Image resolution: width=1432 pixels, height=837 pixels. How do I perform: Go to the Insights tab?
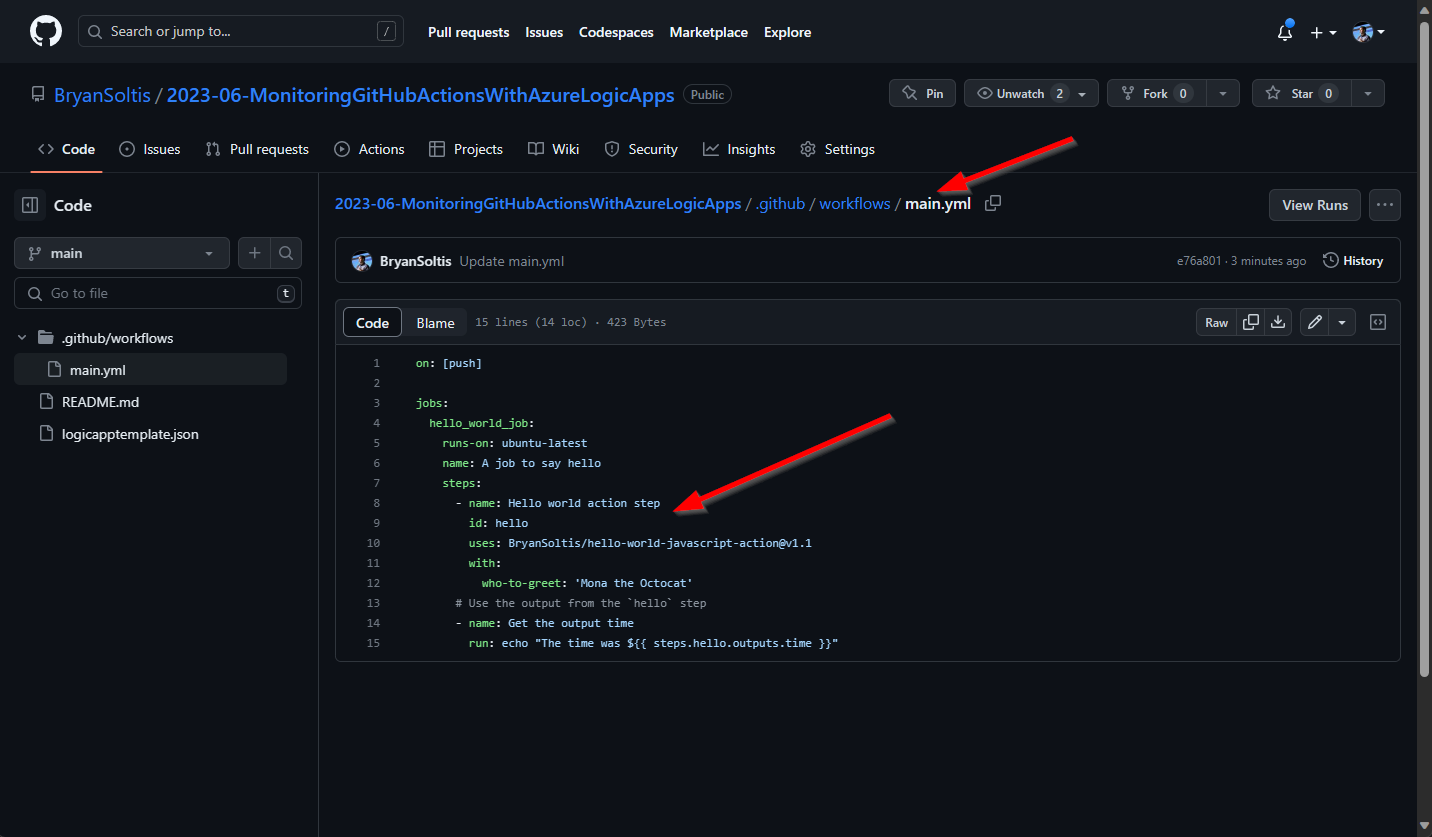[x=739, y=149]
